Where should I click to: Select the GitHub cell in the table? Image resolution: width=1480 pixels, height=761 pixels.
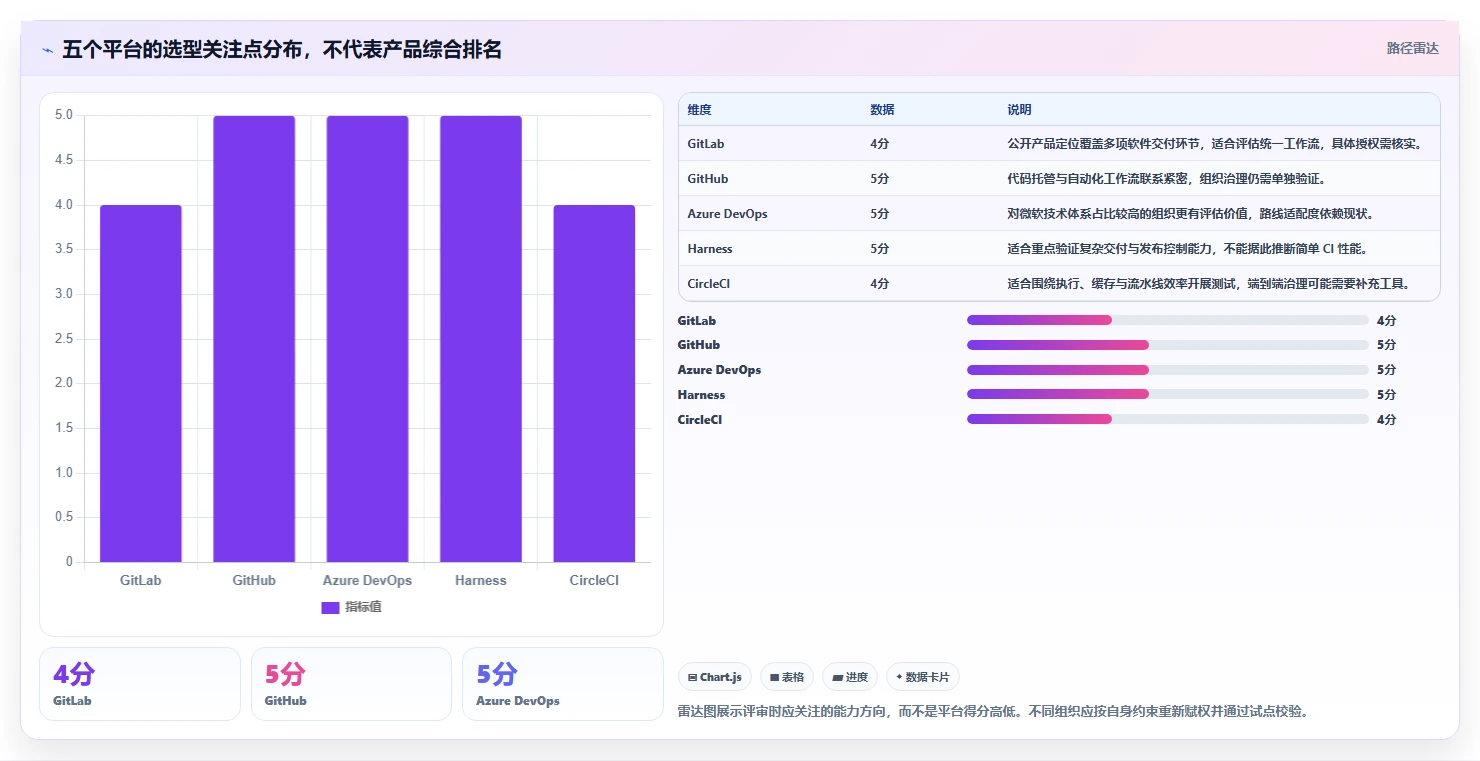click(x=708, y=179)
